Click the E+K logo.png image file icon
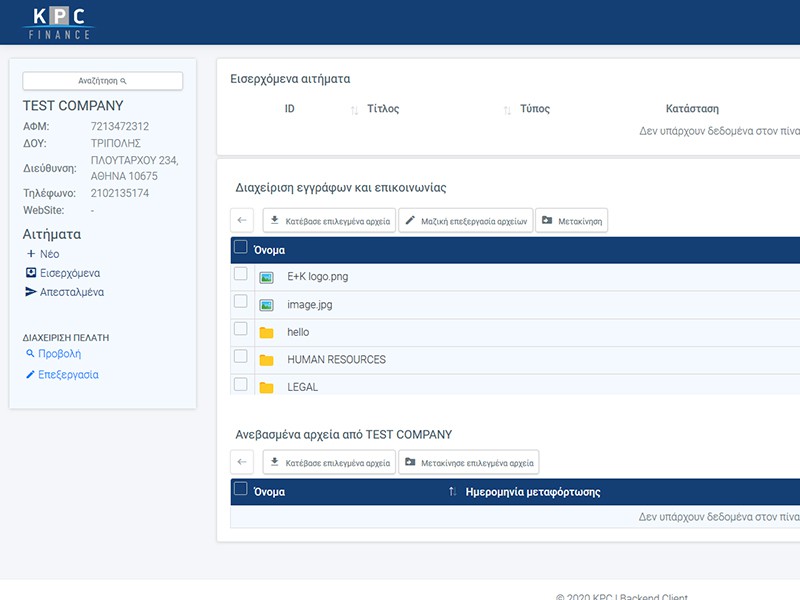 [x=266, y=277]
